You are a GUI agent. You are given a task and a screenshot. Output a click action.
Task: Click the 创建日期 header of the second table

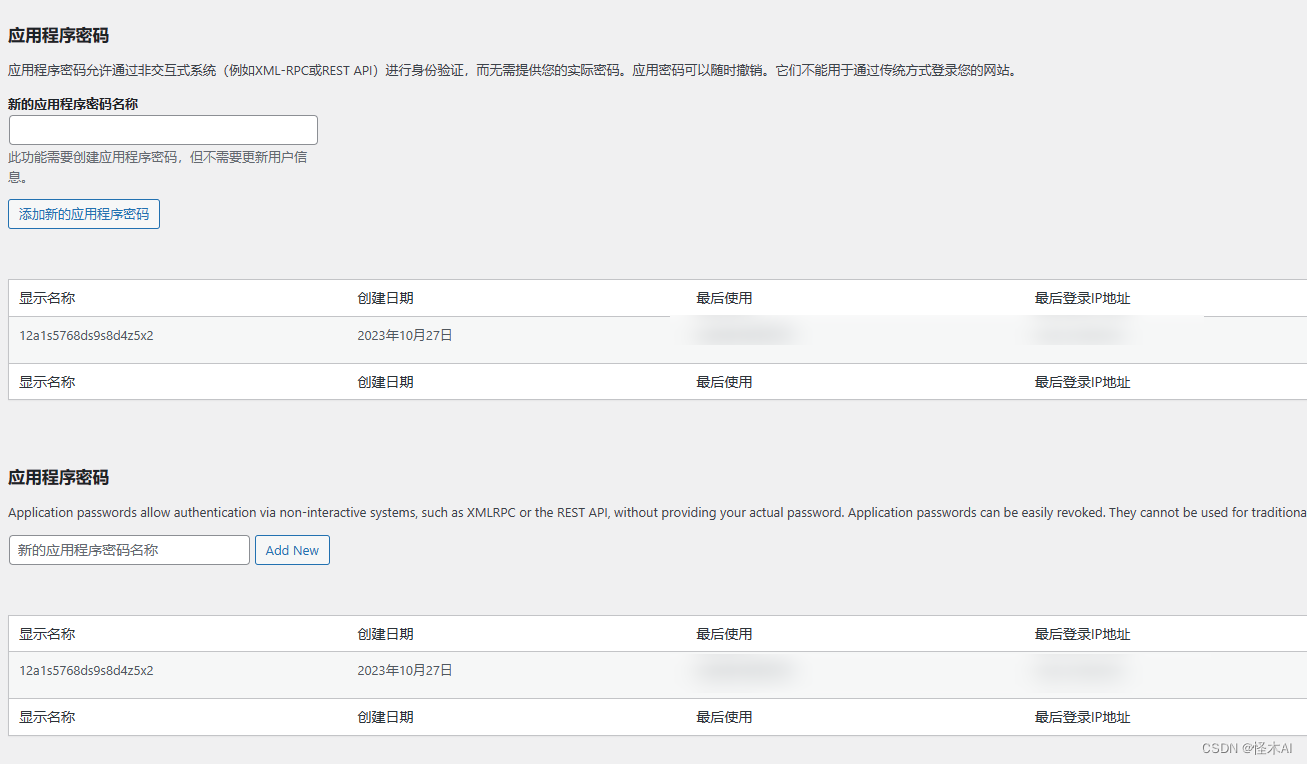(385, 634)
